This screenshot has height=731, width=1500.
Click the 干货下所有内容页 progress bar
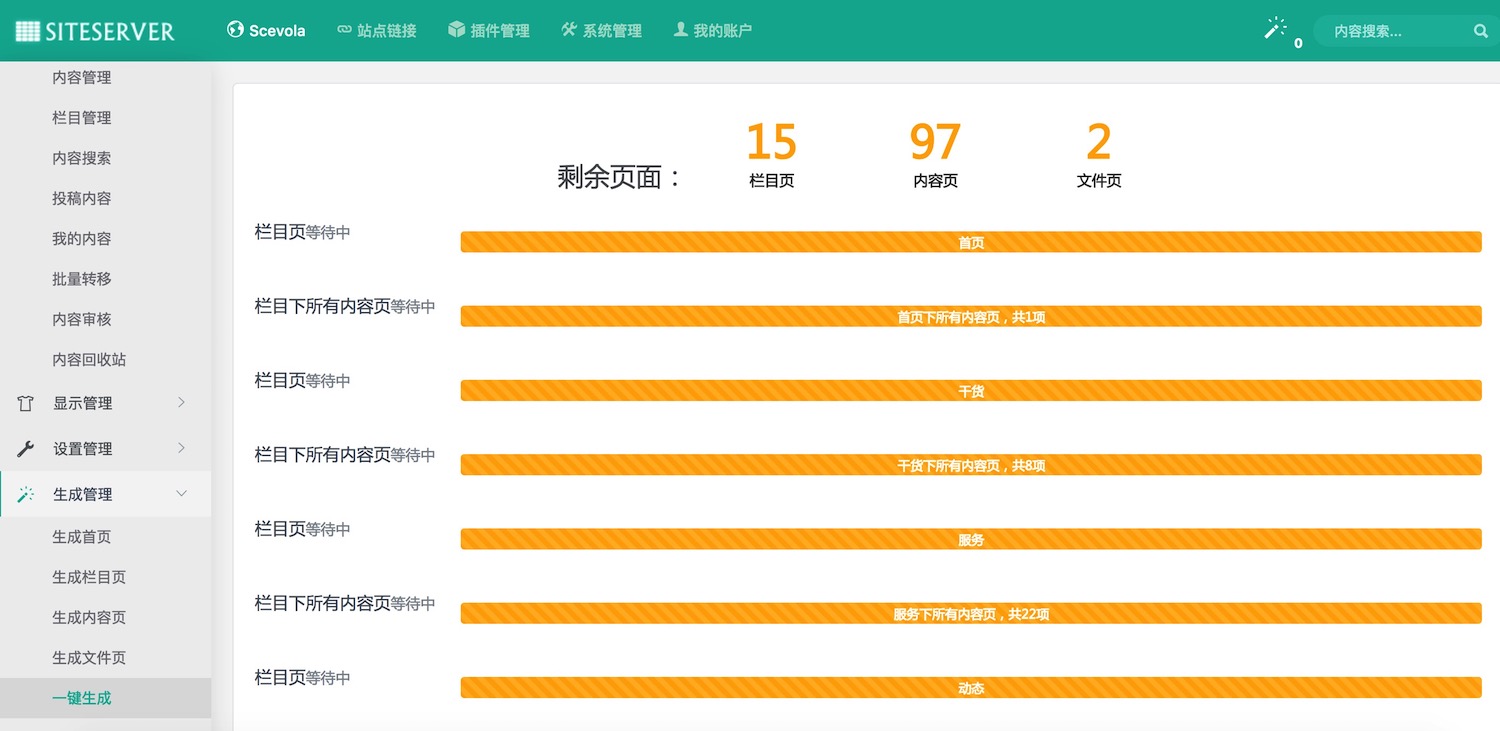pos(970,465)
